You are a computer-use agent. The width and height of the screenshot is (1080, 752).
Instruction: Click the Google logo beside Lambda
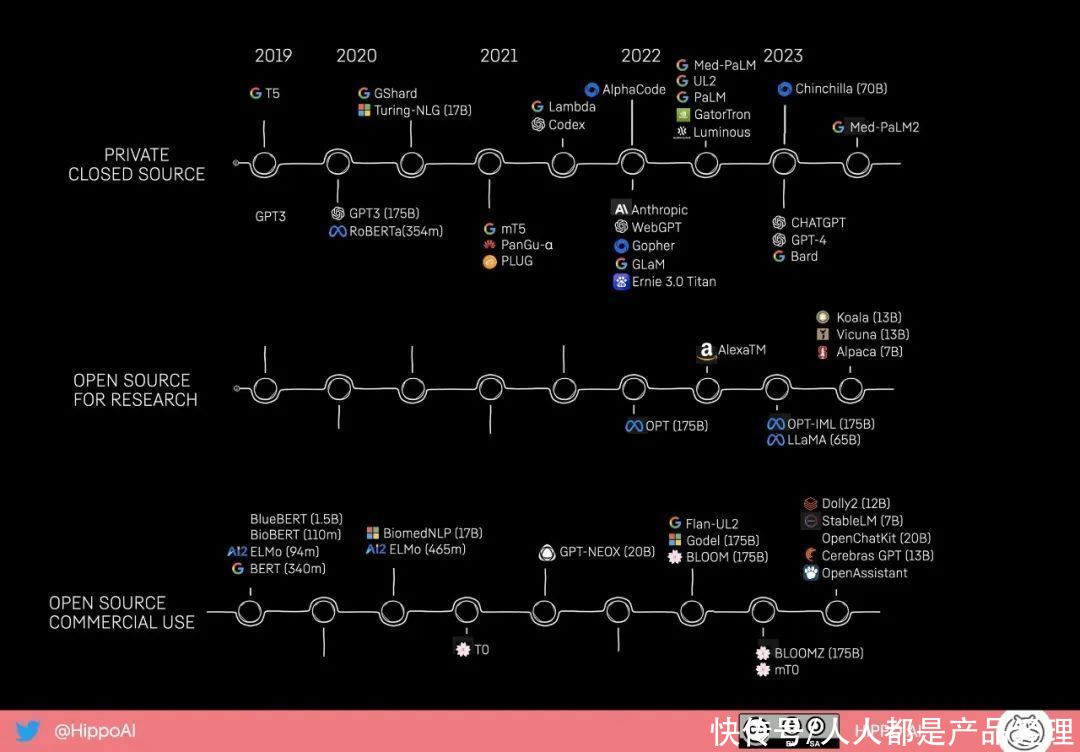538,107
